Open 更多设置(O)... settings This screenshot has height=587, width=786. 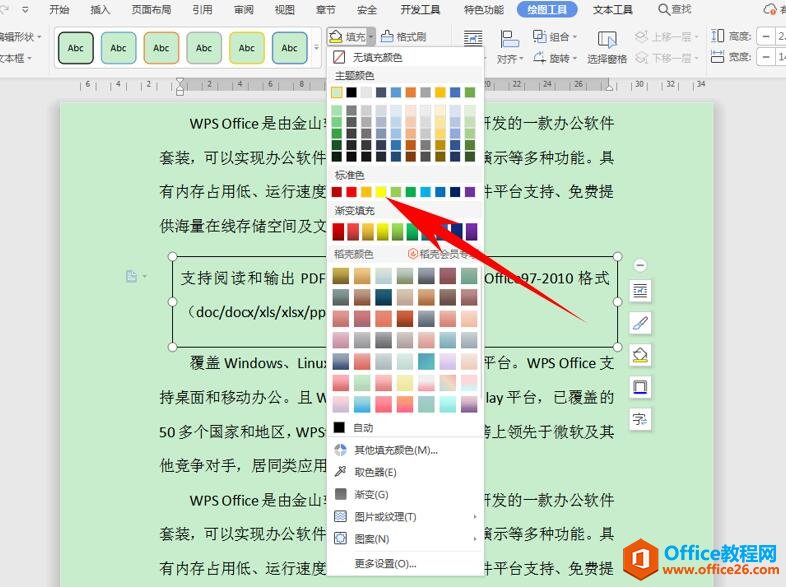pos(405,563)
